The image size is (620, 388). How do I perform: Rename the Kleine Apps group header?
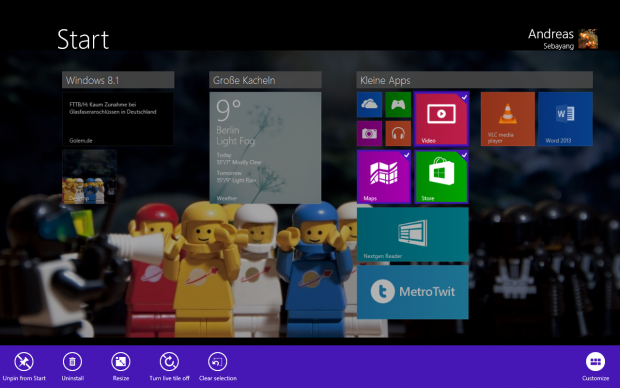pyautogui.click(x=474, y=80)
